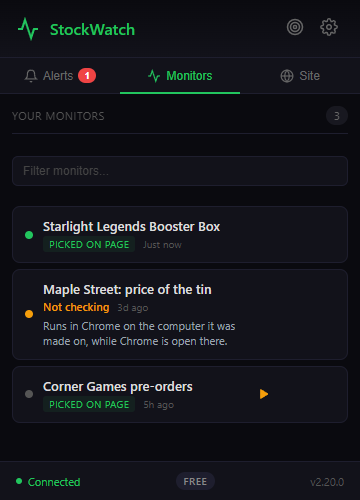This screenshot has width=360, height=500.
Task: Switch to the Alerts tab
Action: [60, 76]
